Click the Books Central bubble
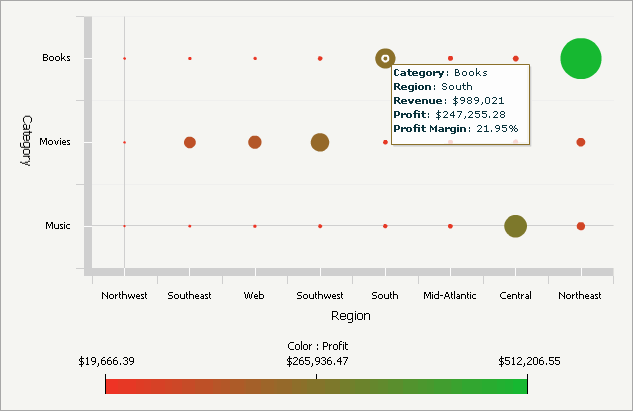The height and width of the screenshot is (411, 633). (515, 58)
